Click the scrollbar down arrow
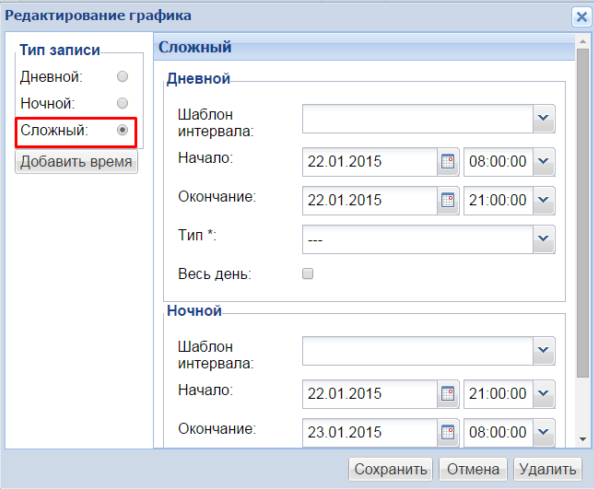The height and width of the screenshot is (489, 594). click(x=583, y=439)
